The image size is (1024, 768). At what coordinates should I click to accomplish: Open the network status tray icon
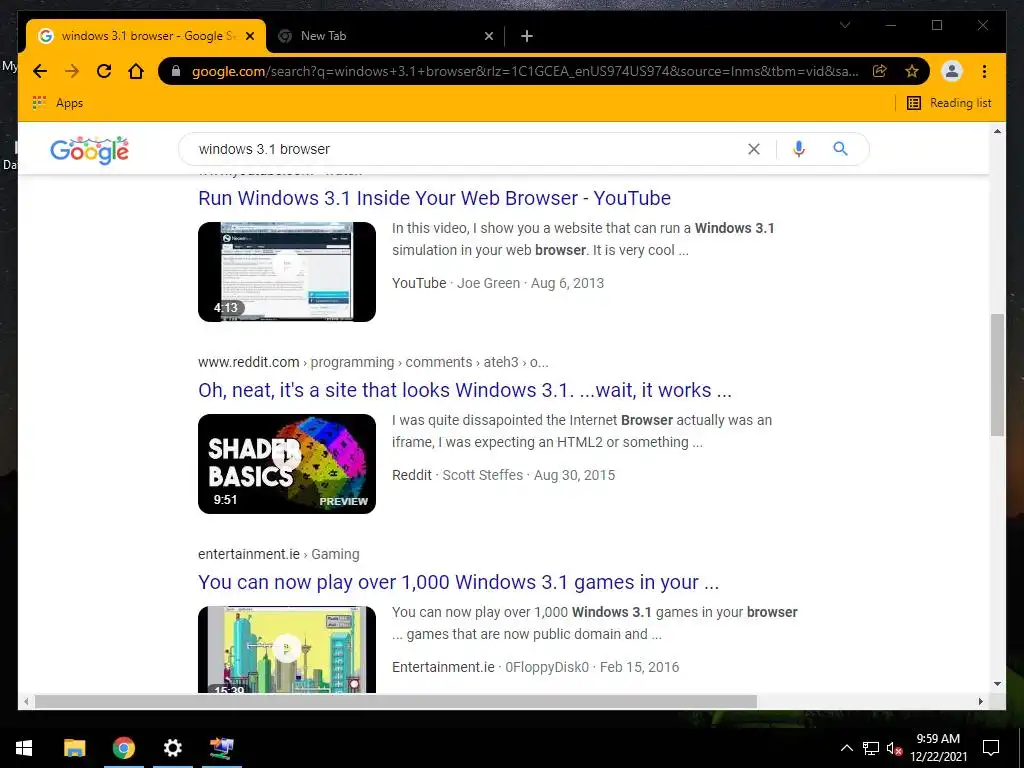coord(871,748)
